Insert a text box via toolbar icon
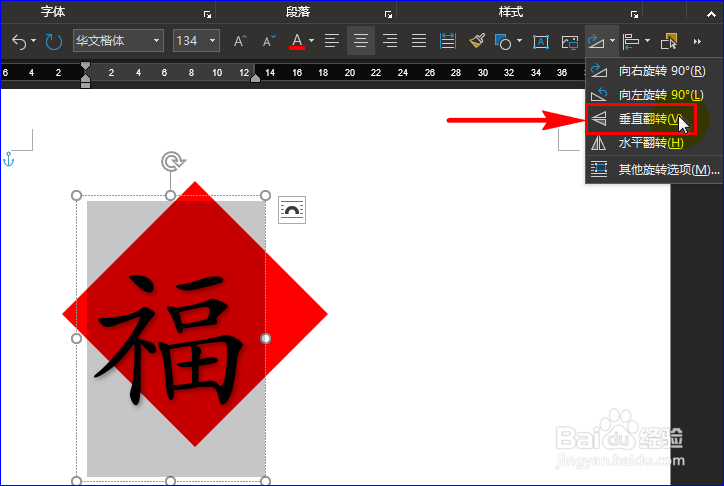The width and height of the screenshot is (724, 486). [x=540, y=42]
